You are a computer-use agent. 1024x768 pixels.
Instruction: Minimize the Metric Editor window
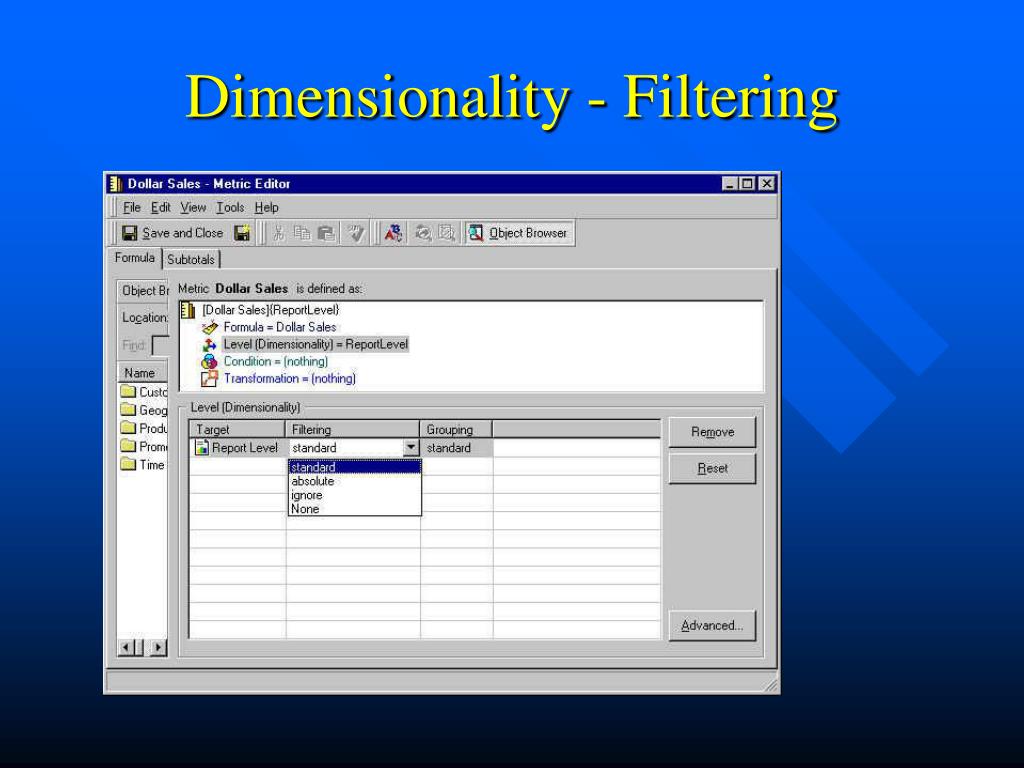coord(730,184)
